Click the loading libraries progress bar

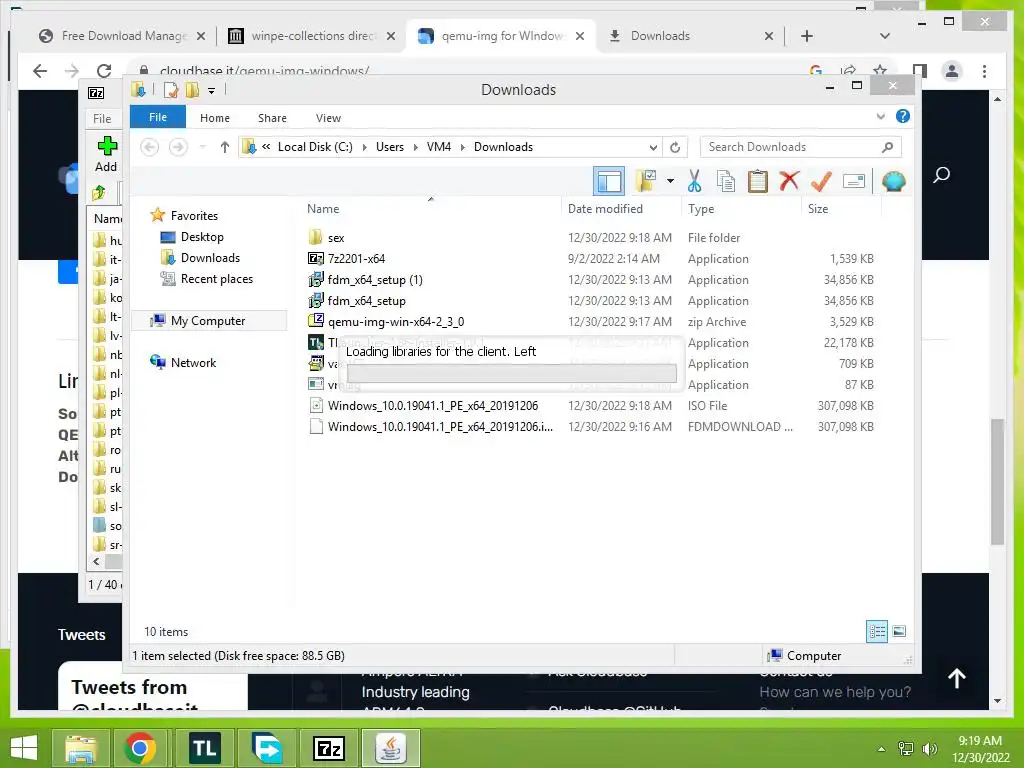(x=512, y=374)
